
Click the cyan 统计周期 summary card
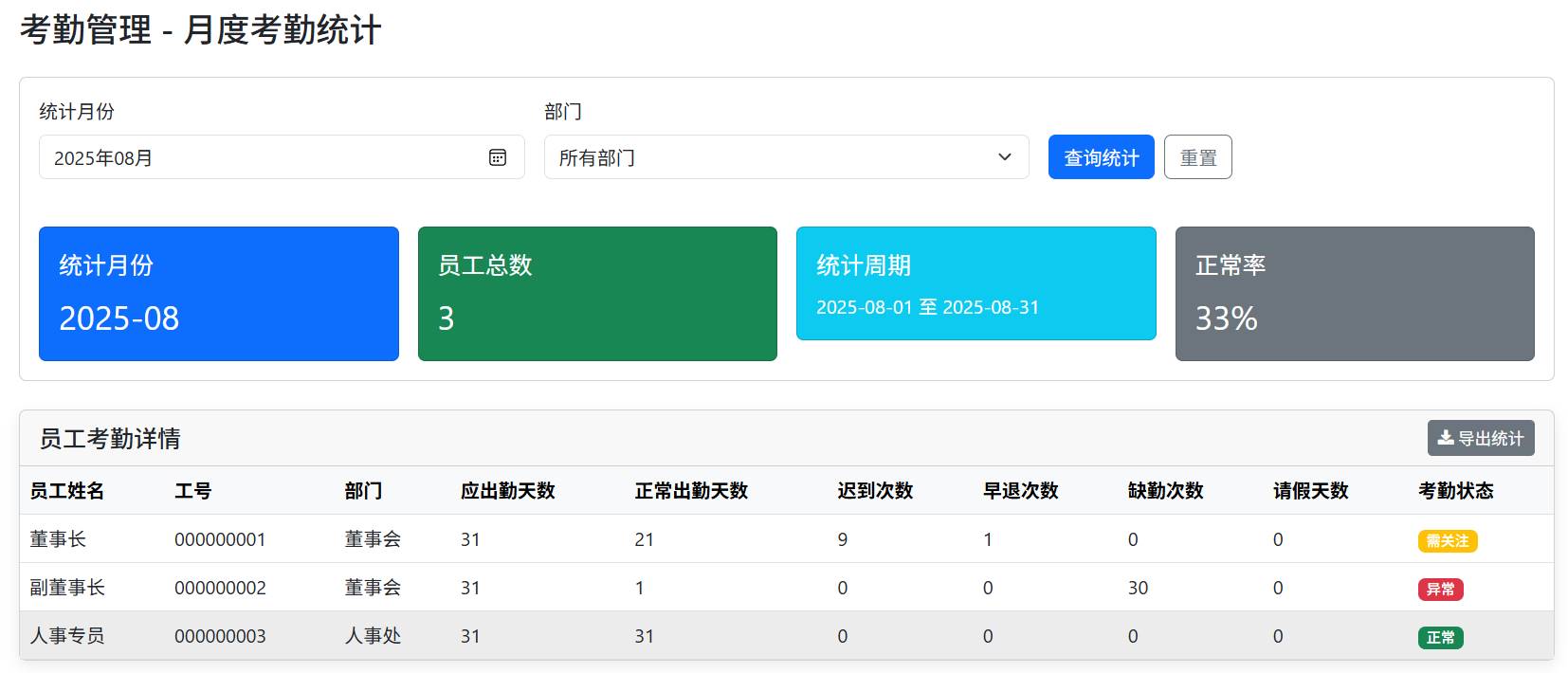pos(975,283)
